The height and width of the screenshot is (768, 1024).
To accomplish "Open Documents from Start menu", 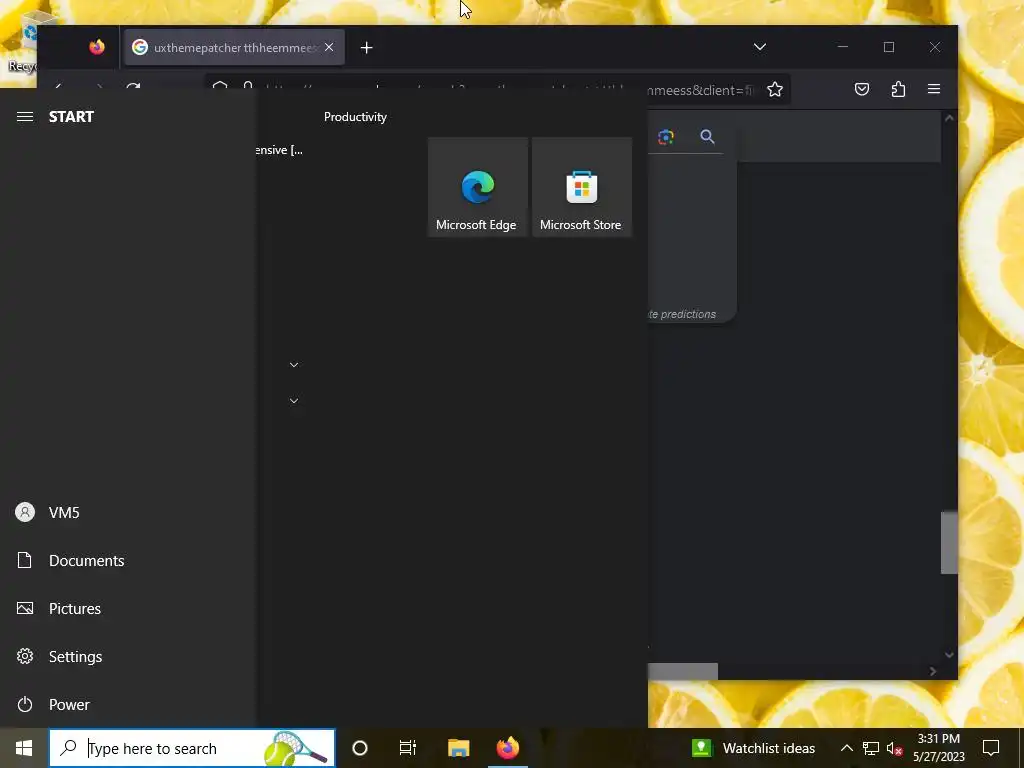I will pyautogui.click(x=127, y=560).
